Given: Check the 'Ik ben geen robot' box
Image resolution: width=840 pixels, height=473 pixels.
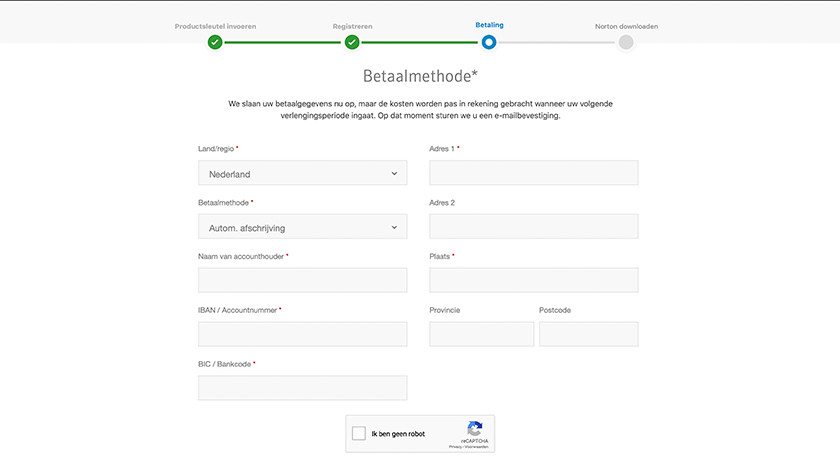Looking at the screenshot, I should (359, 434).
